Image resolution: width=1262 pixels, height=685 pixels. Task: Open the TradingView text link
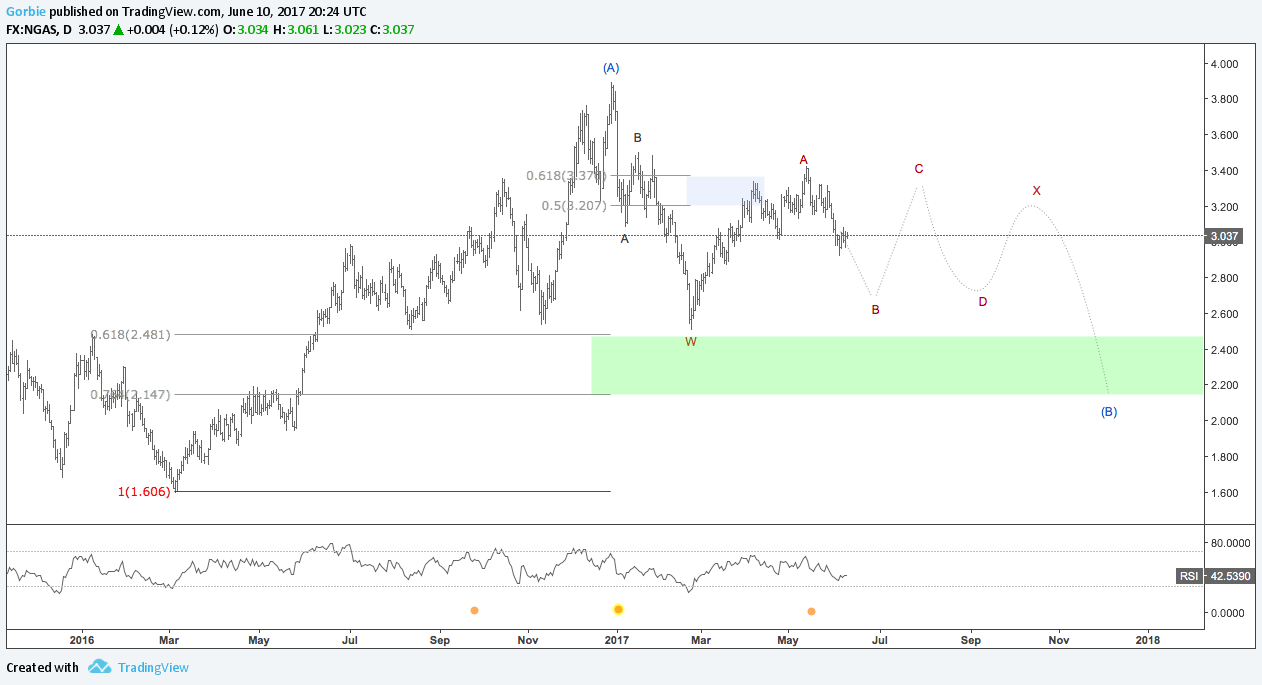(x=153, y=668)
